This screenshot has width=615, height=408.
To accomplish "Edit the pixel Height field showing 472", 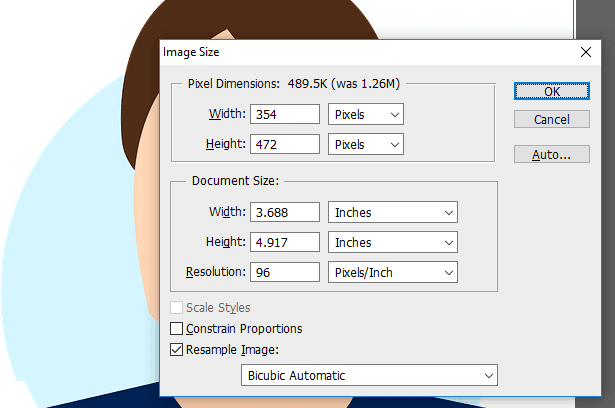I will [285, 144].
